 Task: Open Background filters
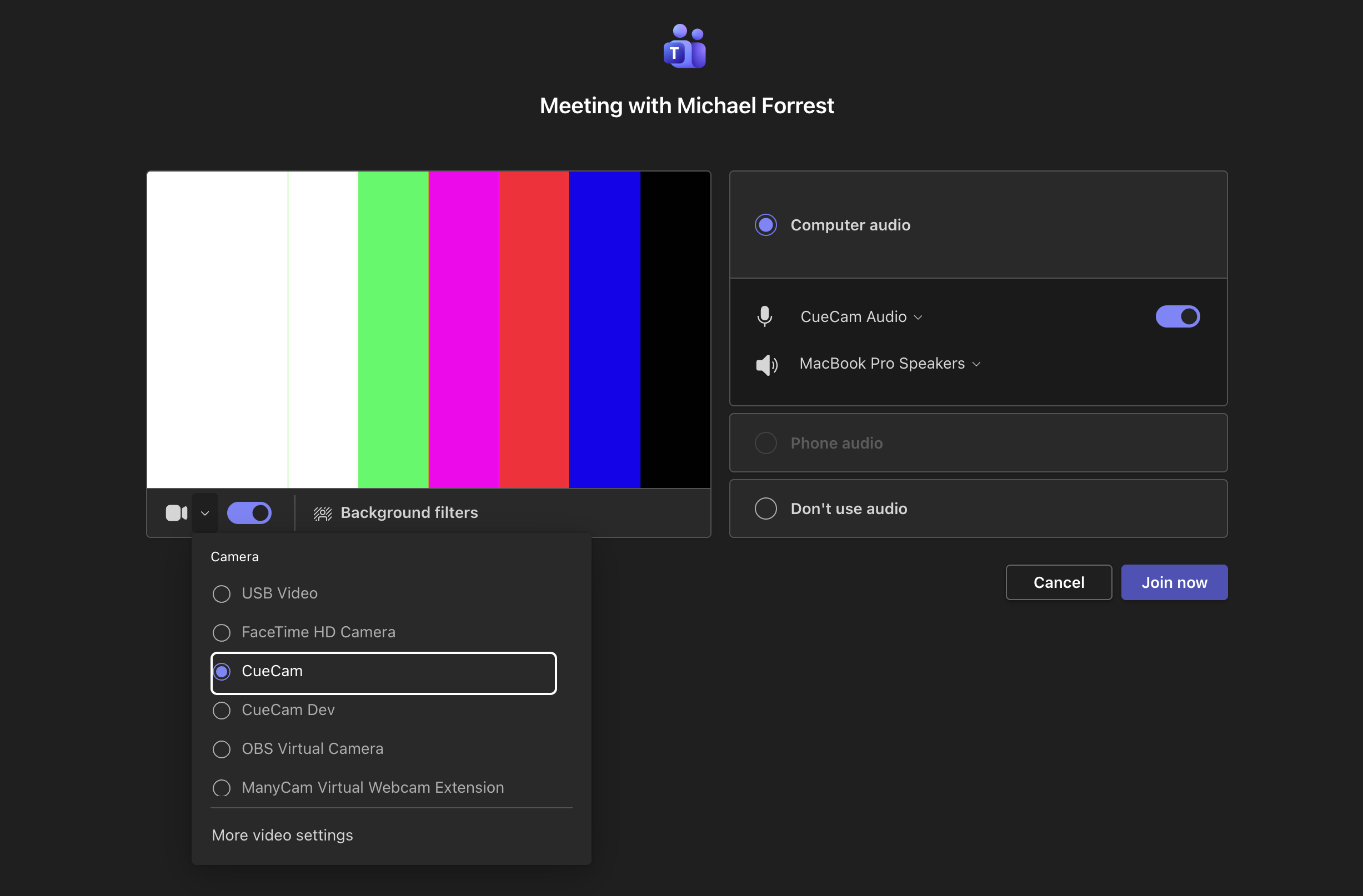click(x=395, y=513)
